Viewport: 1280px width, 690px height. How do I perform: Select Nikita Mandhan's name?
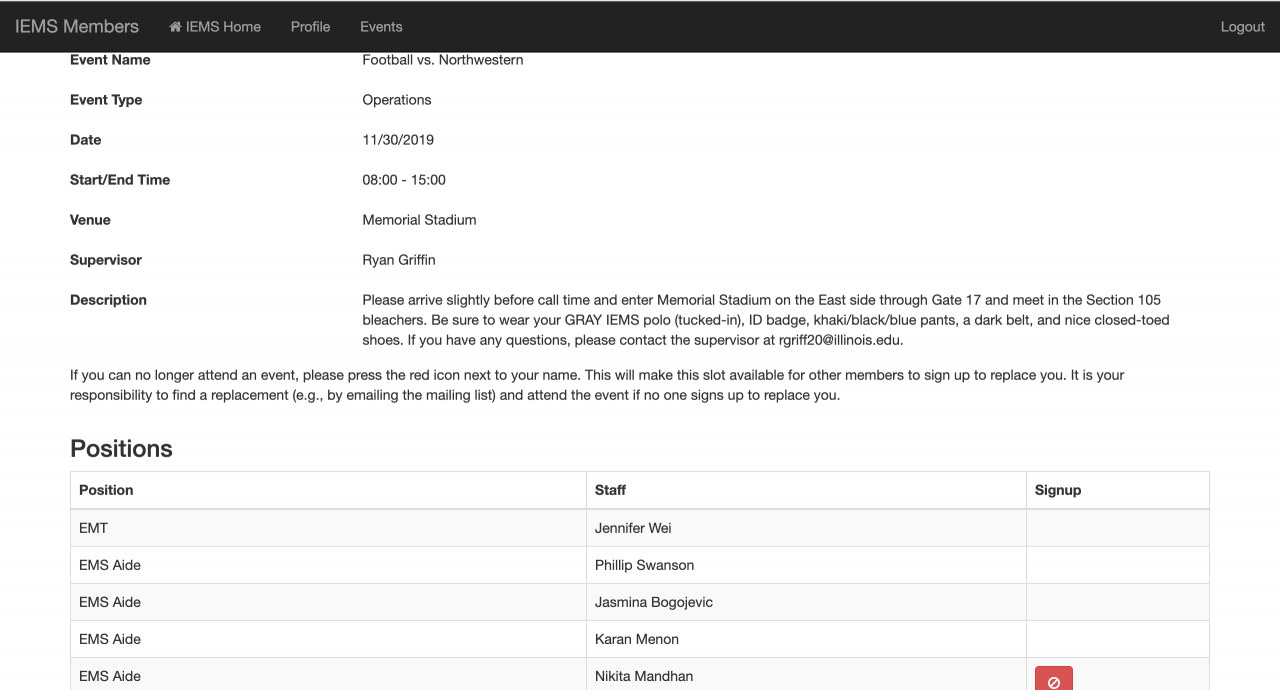click(x=644, y=676)
